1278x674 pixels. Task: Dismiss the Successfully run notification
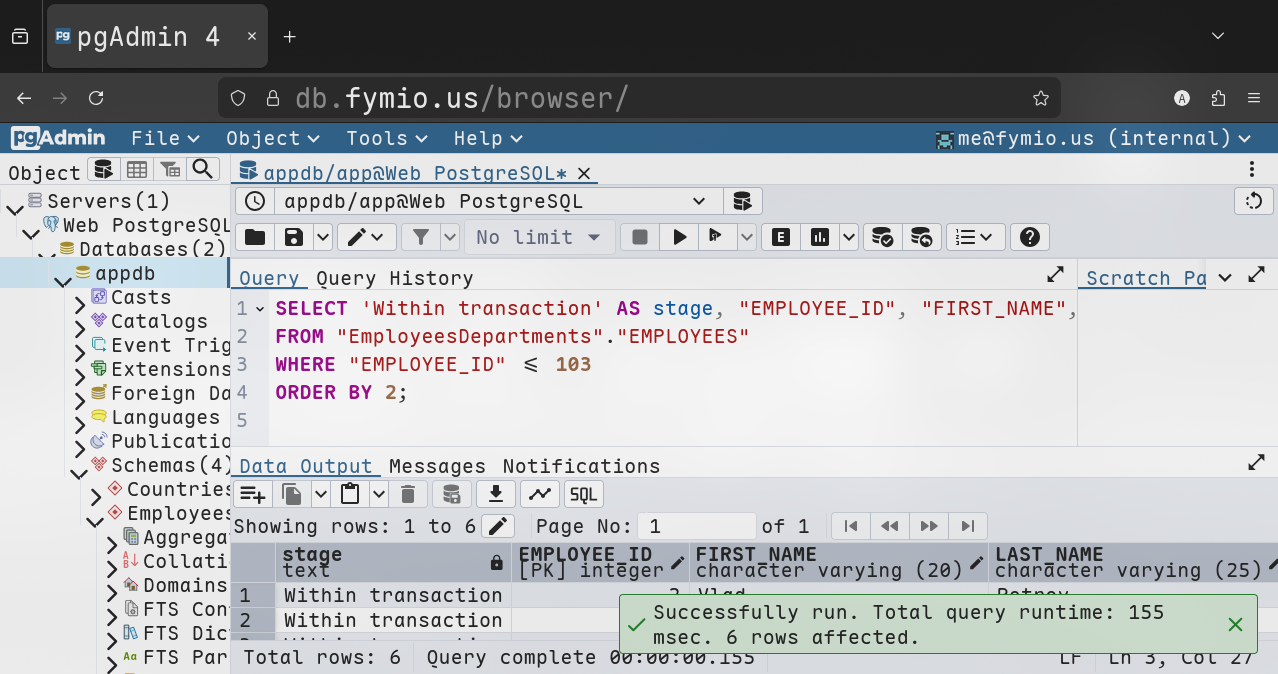(x=1235, y=625)
